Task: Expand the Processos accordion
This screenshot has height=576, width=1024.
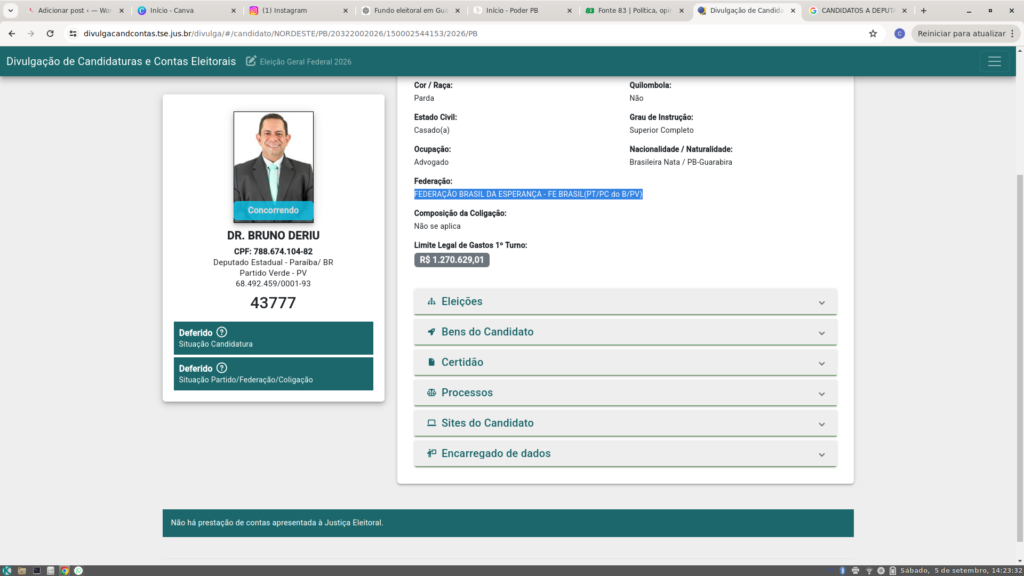Action: pos(625,392)
